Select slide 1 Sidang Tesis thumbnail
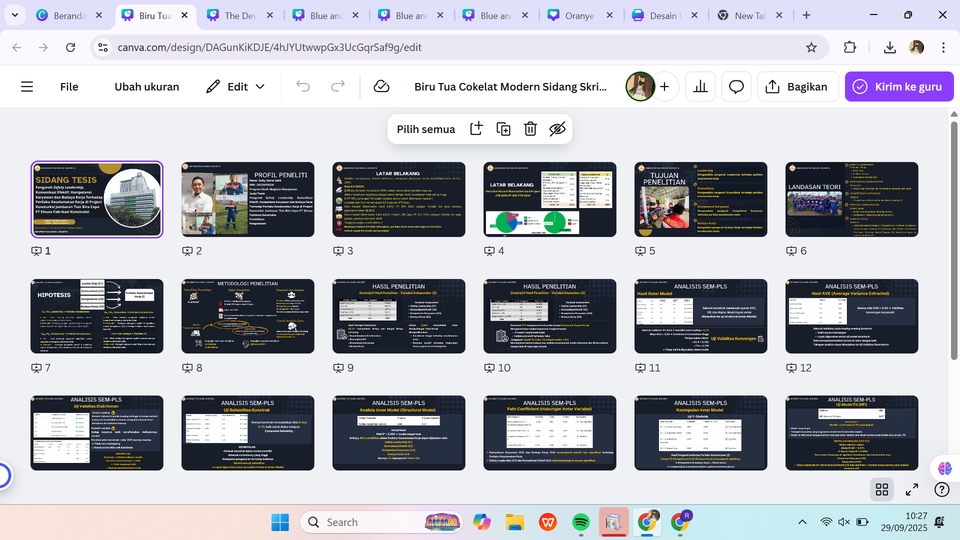960x540 pixels. pos(97,200)
